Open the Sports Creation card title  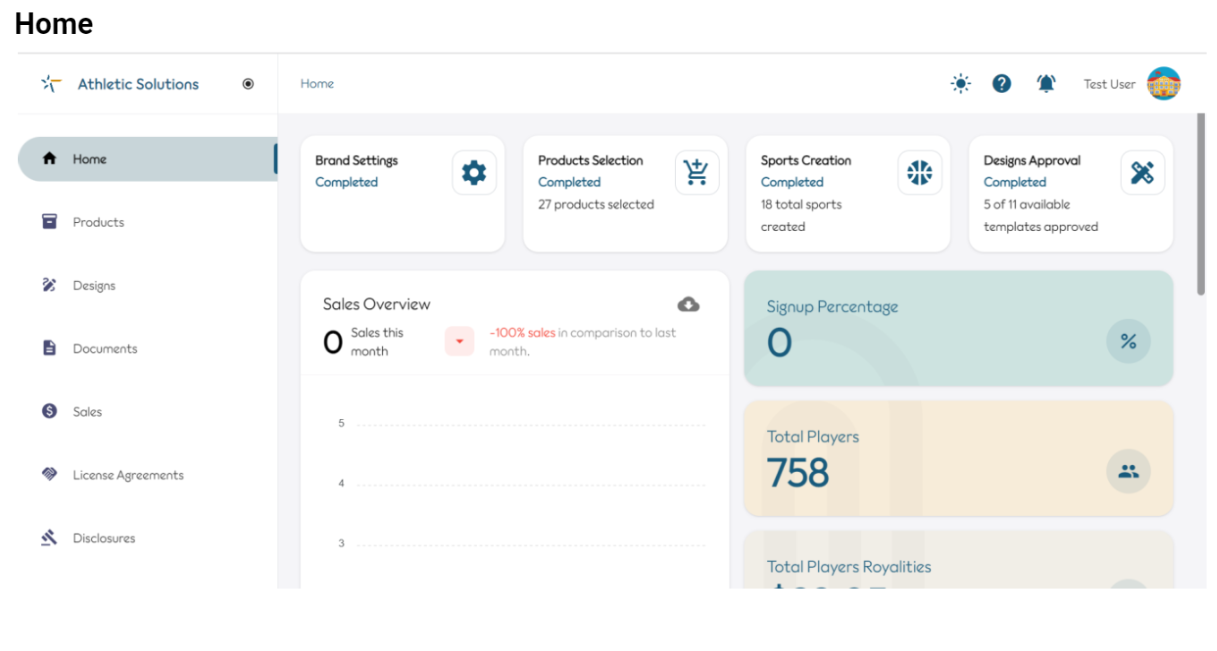click(x=806, y=160)
